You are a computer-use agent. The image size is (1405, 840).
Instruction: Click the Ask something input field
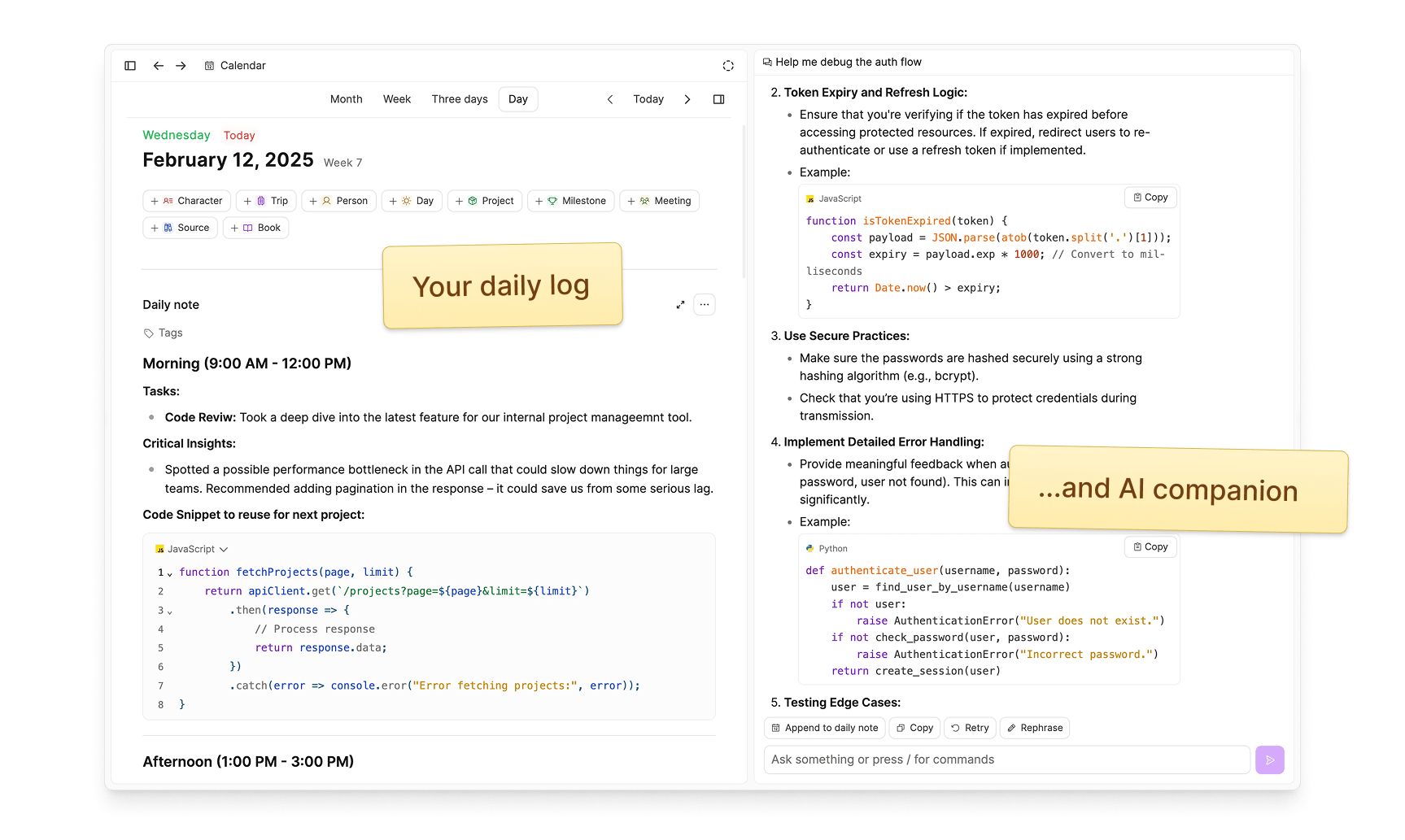point(1006,759)
